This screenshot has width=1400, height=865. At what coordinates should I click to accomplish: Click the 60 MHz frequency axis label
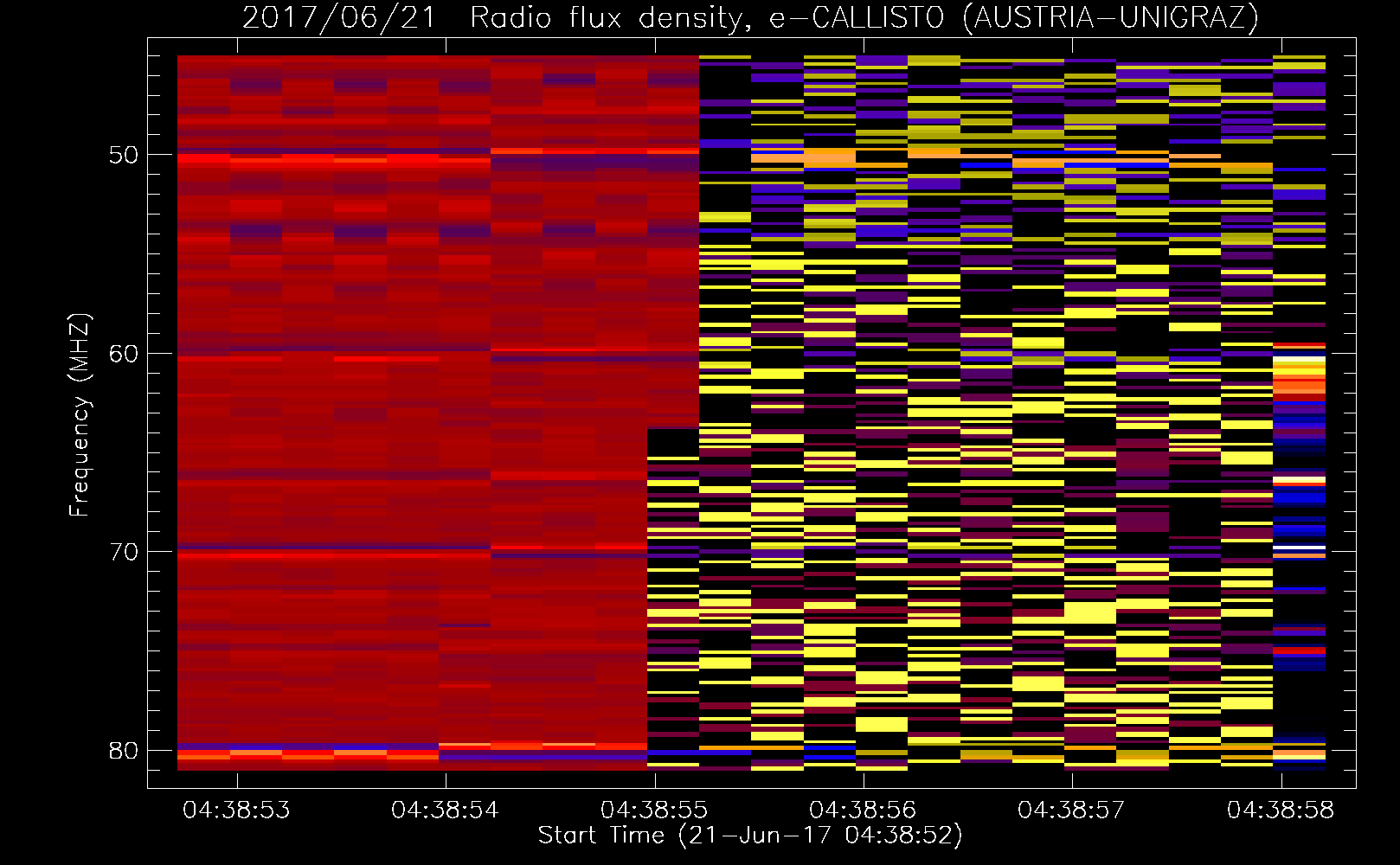point(124,354)
